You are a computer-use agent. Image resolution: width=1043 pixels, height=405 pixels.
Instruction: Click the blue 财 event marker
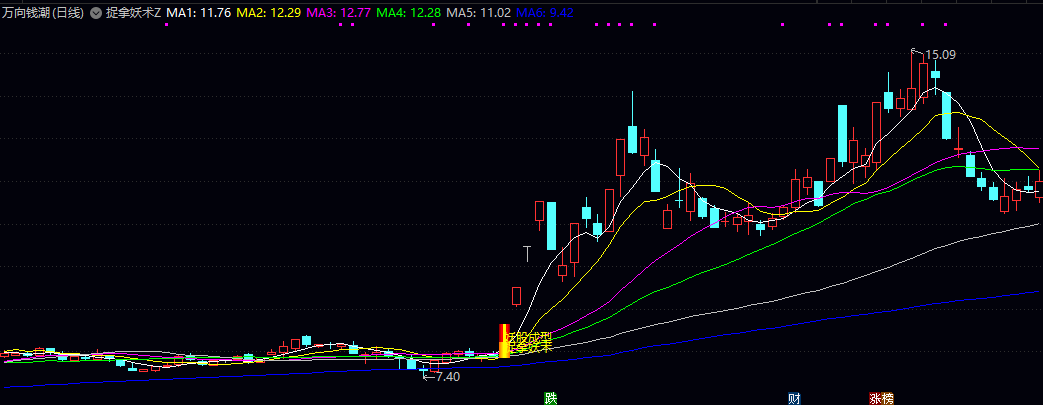coord(794,398)
